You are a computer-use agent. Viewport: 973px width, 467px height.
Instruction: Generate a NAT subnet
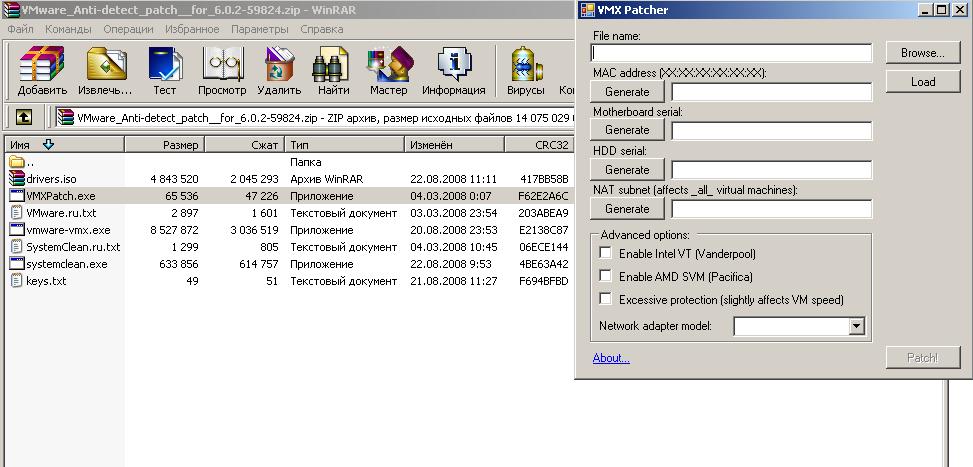(627, 209)
